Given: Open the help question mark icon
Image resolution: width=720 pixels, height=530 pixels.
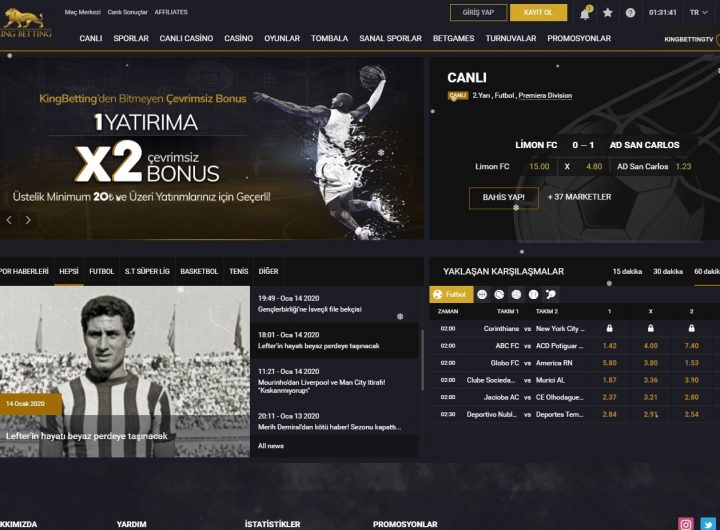Looking at the screenshot, I should coord(630,13).
